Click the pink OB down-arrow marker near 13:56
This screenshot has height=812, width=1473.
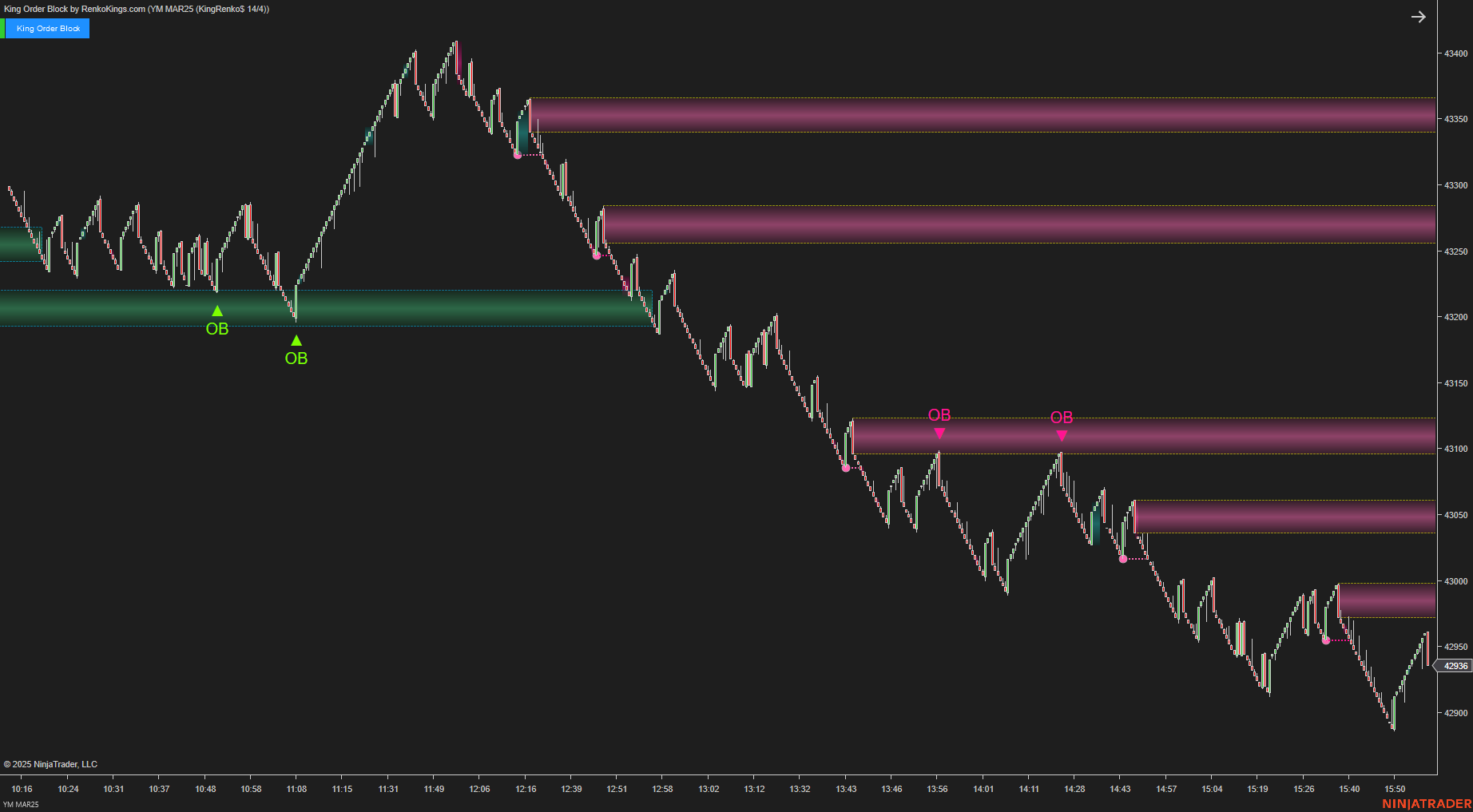pyautogui.click(x=939, y=432)
